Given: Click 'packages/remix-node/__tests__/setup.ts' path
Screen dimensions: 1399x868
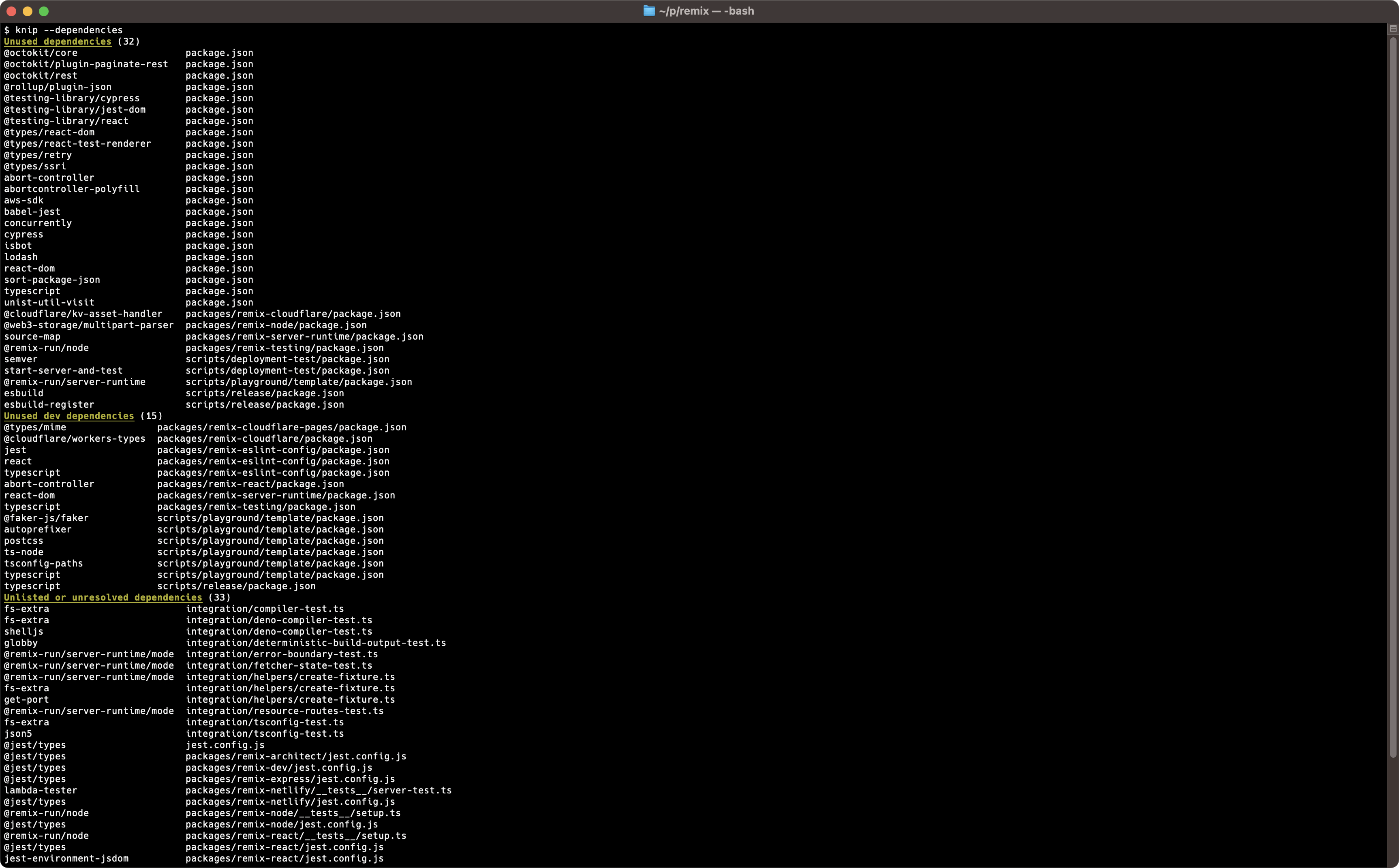Looking at the screenshot, I should tap(293, 813).
